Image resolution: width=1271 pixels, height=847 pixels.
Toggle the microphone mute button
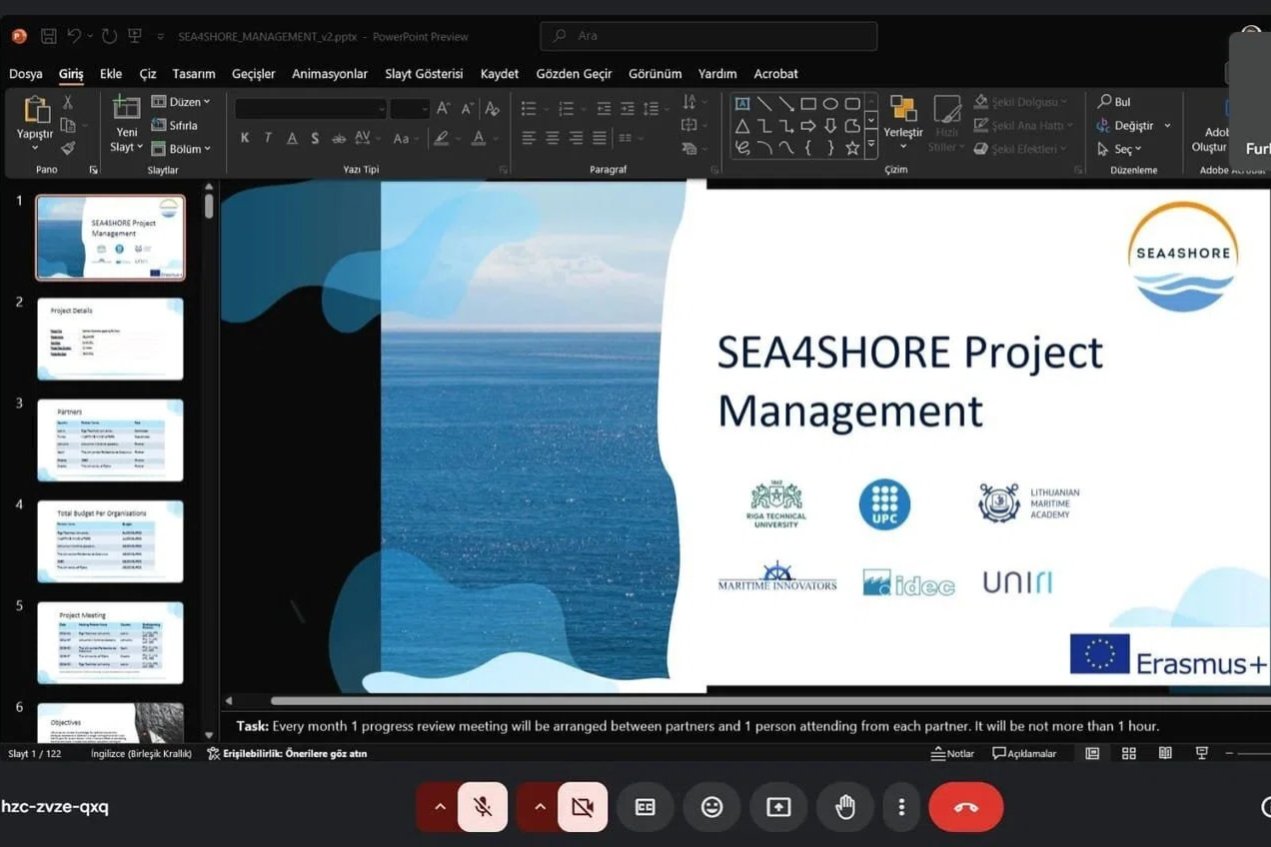483,807
